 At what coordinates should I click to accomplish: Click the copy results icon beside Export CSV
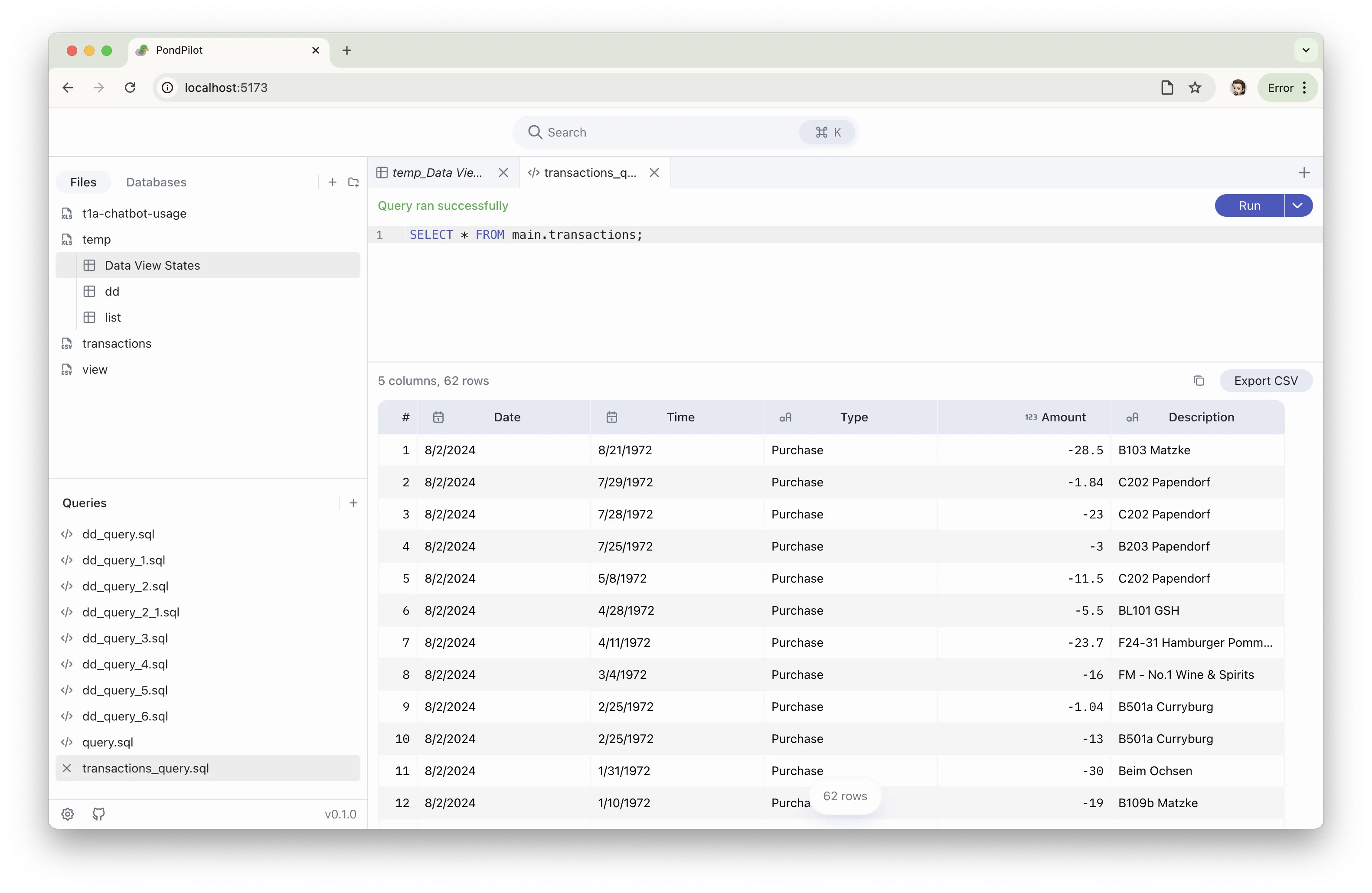pyautogui.click(x=1199, y=380)
